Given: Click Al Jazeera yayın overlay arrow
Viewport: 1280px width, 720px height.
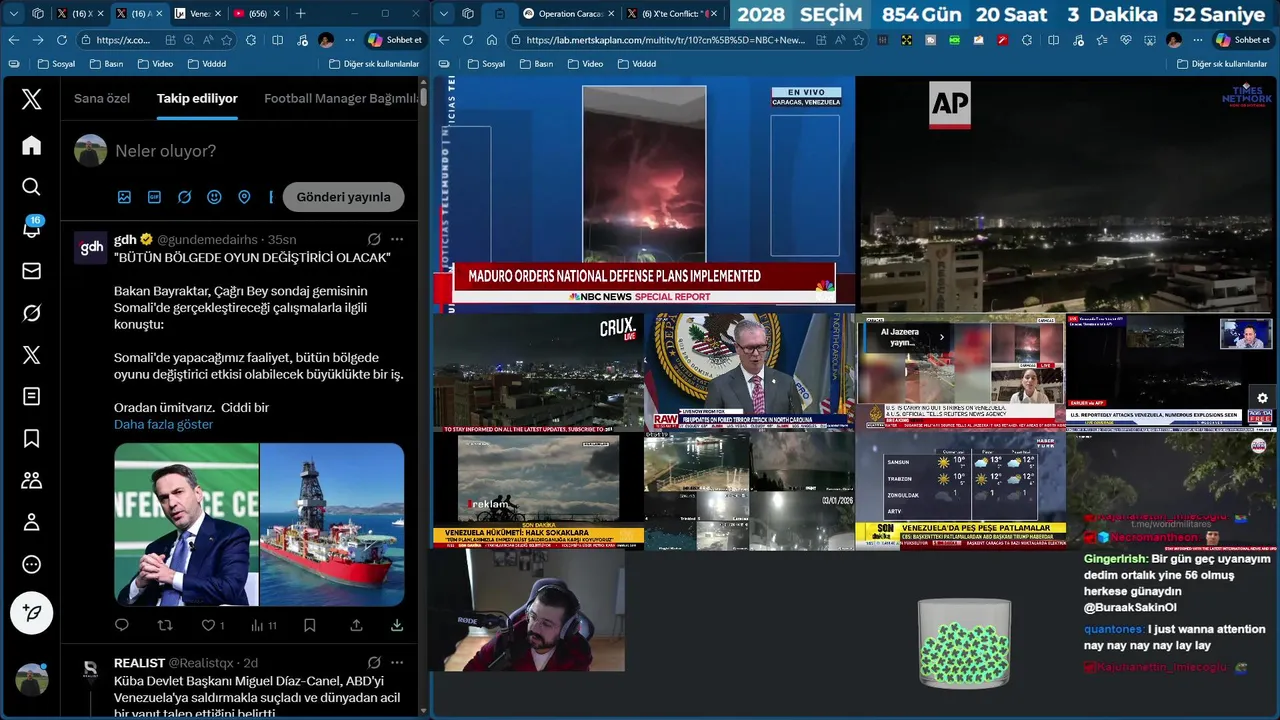Looking at the screenshot, I should pos(941,337).
